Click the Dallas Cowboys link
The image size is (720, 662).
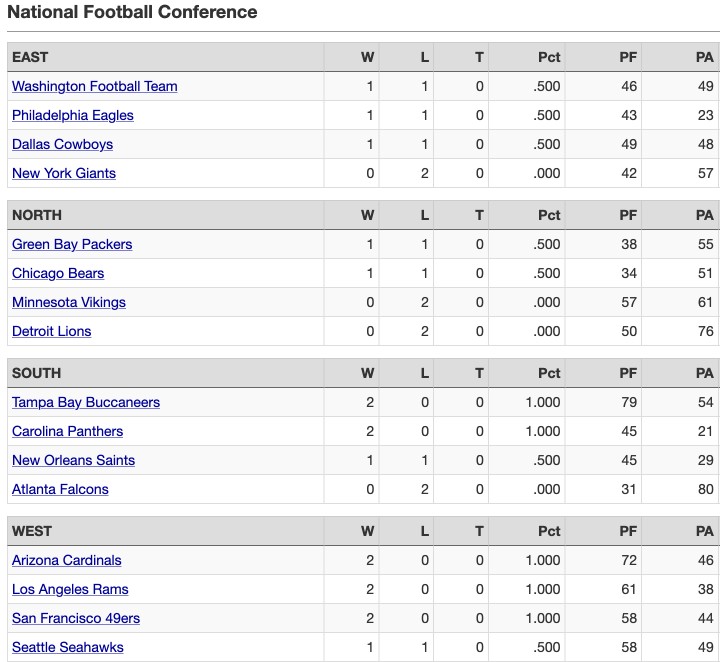pyautogui.click(x=62, y=144)
